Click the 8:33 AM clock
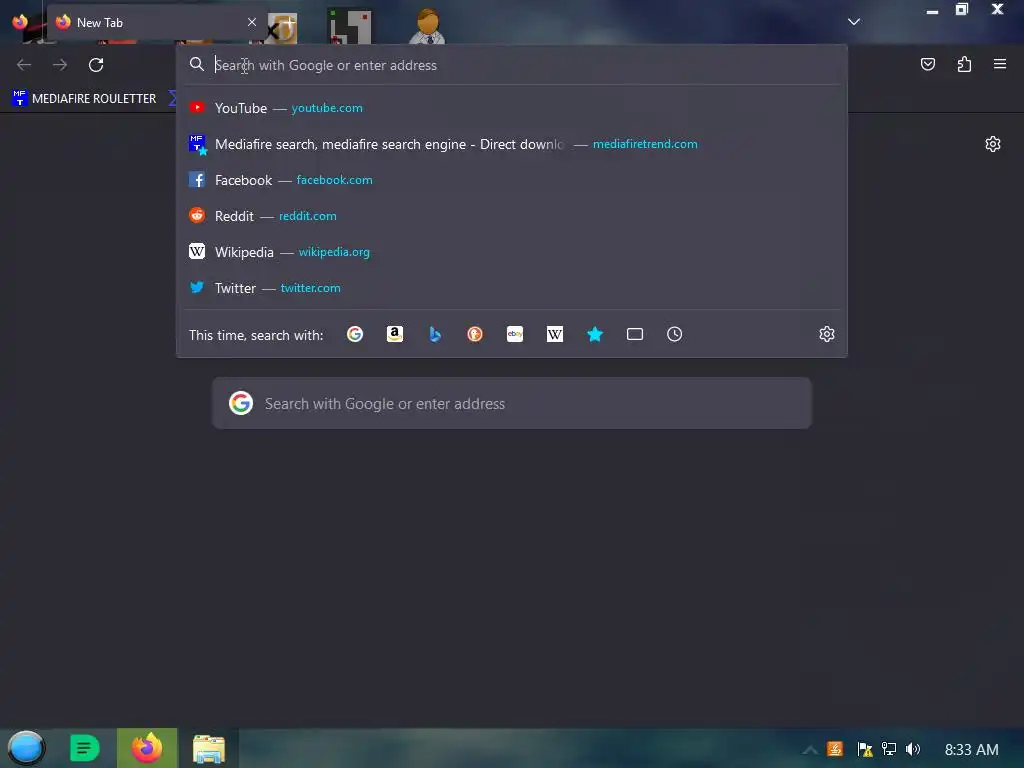 point(972,750)
